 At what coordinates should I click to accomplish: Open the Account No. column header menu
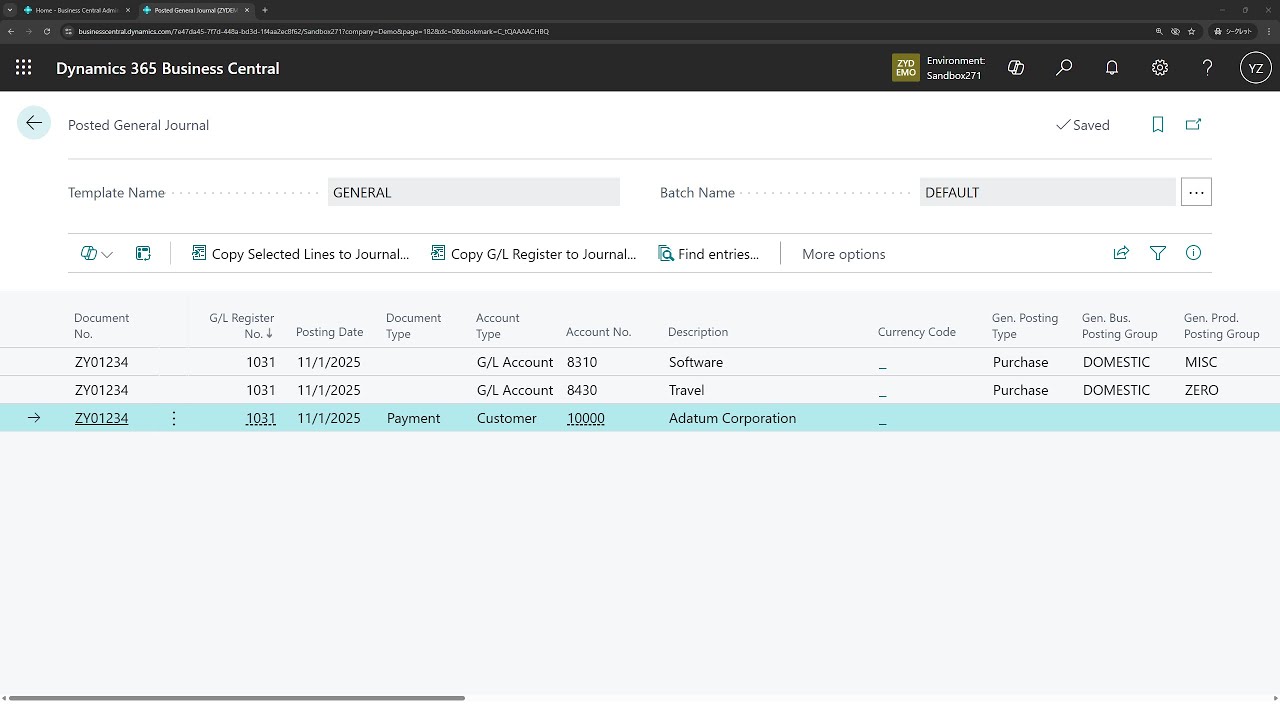(598, 332)
